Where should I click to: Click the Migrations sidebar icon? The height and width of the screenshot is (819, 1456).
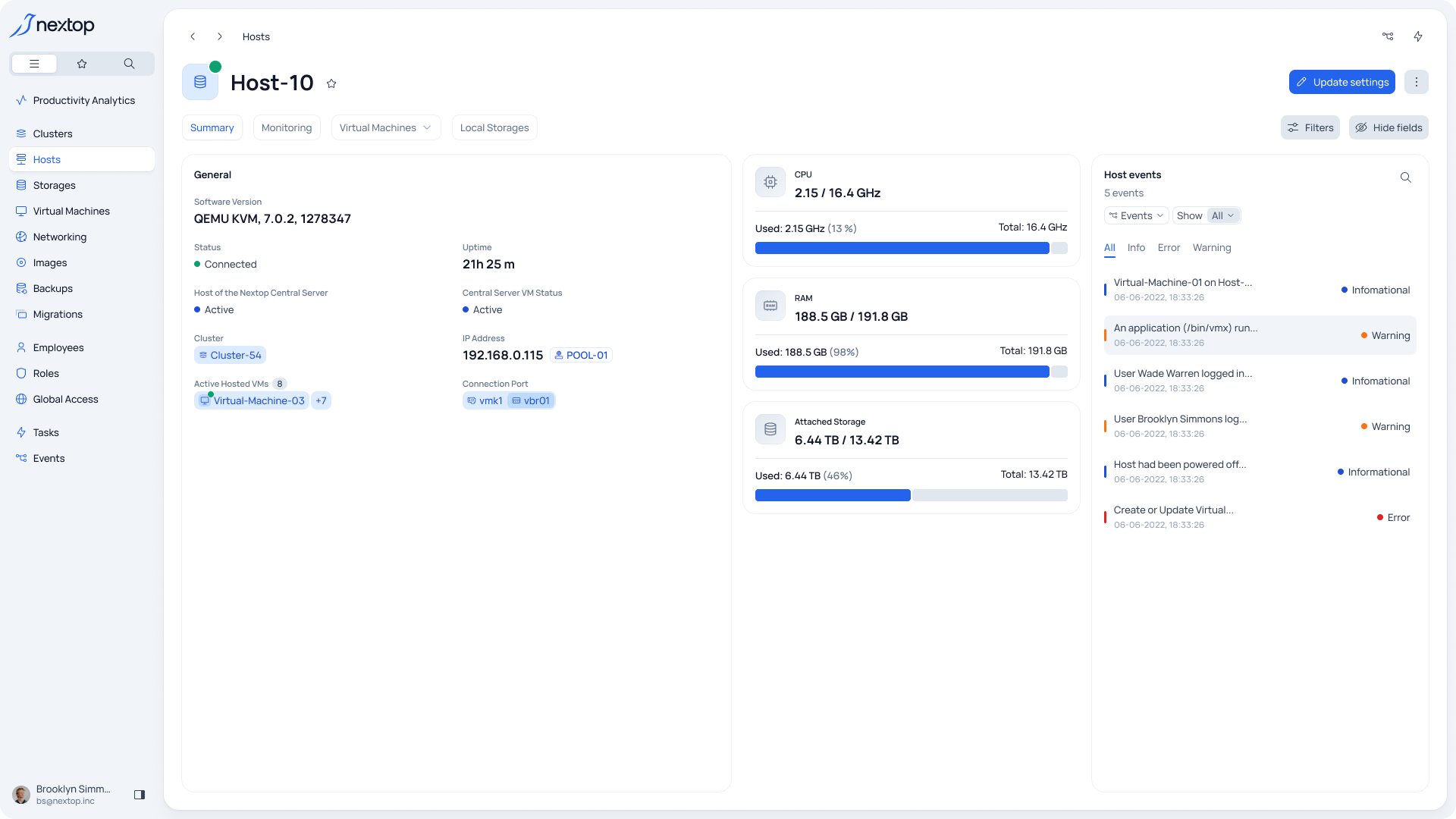(21, 314)
